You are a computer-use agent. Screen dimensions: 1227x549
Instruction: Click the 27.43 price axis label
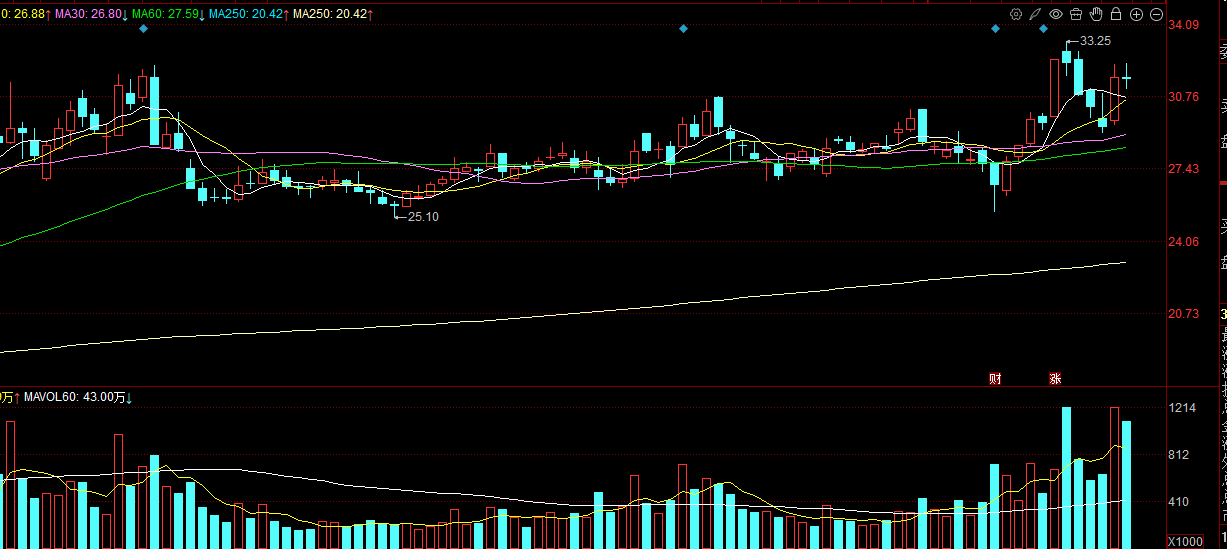[x=1185, y=169]
